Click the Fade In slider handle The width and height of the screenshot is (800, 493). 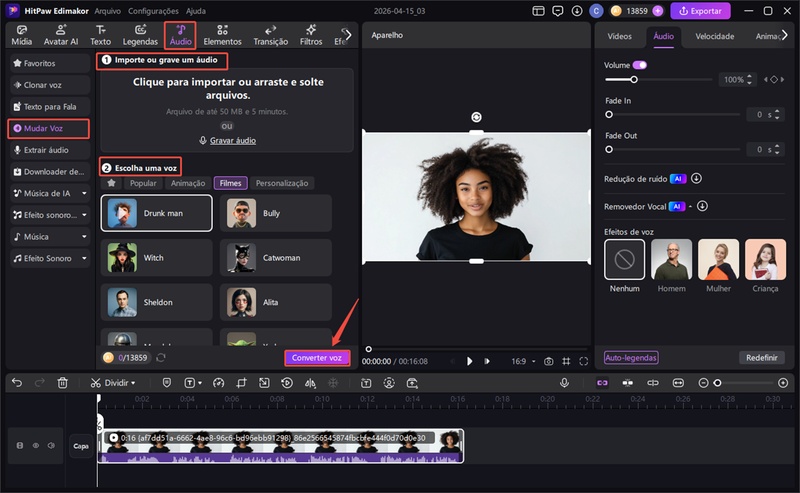point(609,115)
